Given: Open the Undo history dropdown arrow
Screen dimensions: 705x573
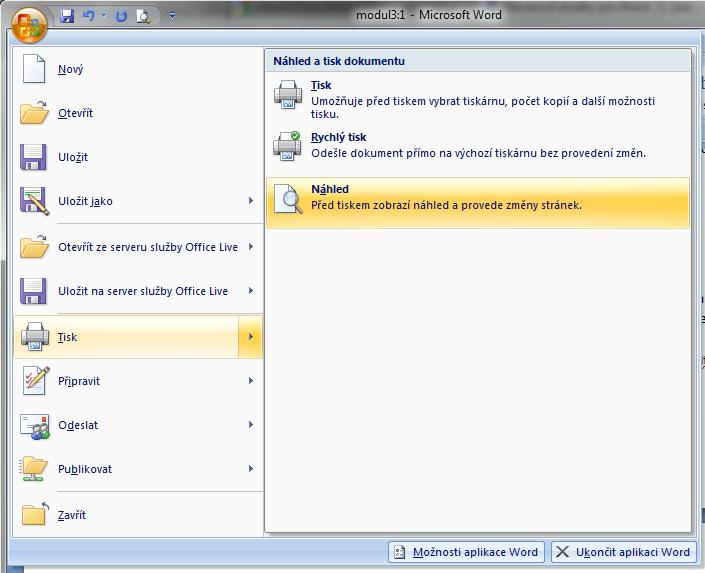Looking at the screenshot, I should (103, 16).
